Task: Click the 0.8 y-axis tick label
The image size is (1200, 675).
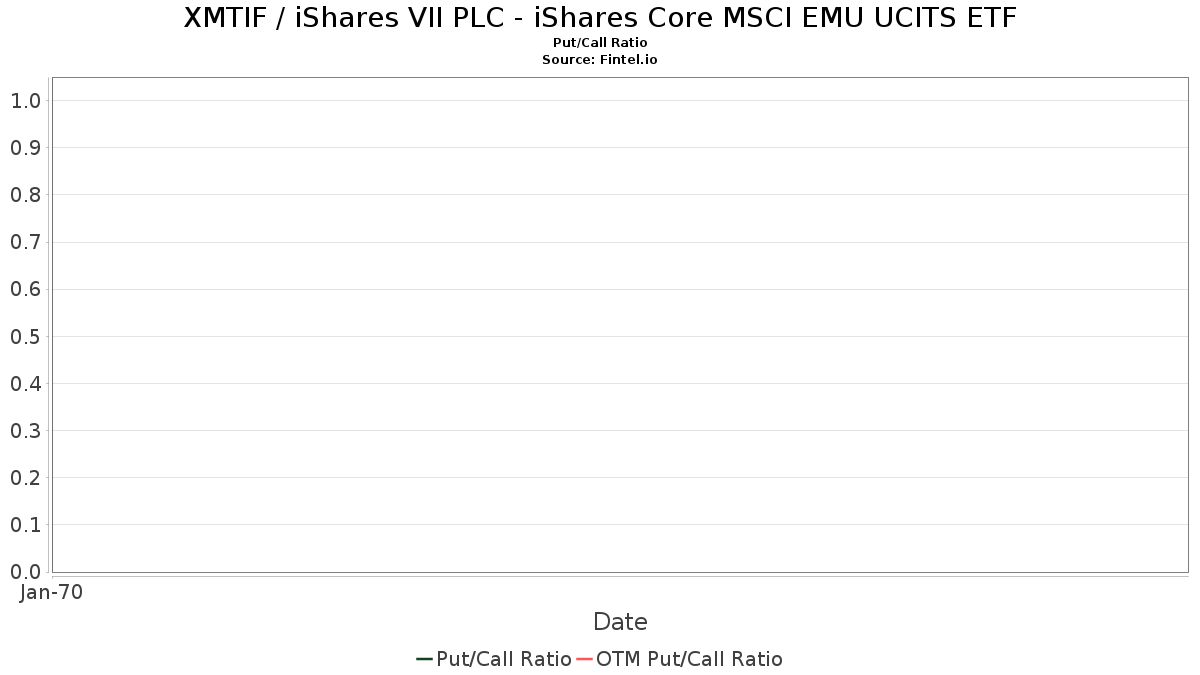Action: point(25,195)
